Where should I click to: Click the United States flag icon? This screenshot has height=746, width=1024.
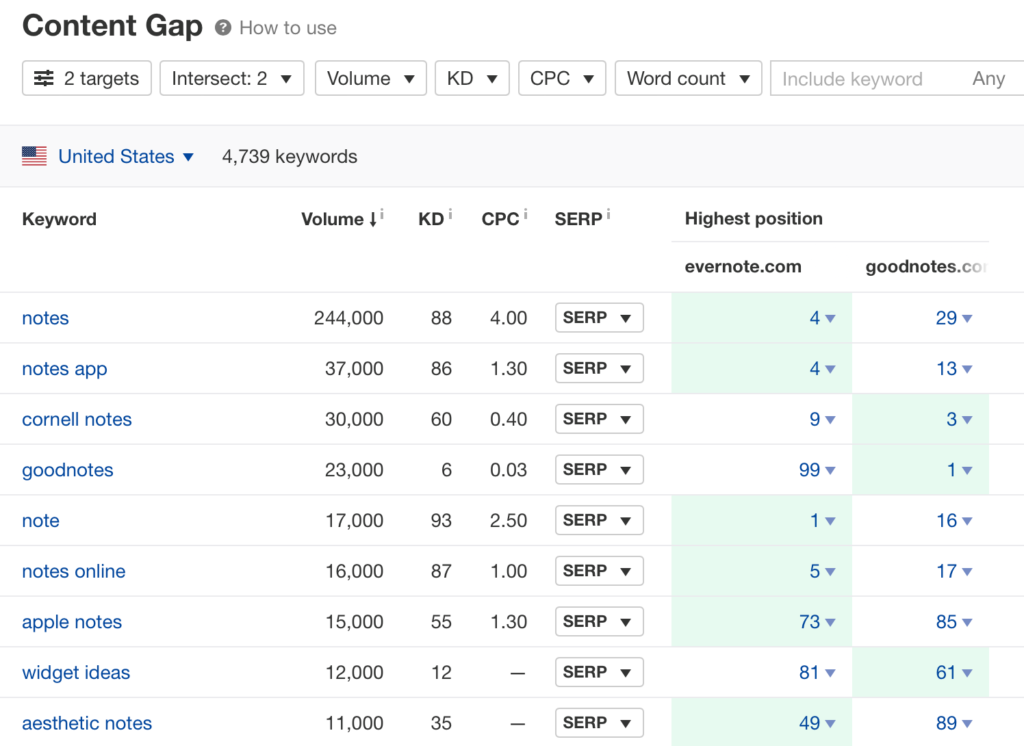(x=35, y=156)
